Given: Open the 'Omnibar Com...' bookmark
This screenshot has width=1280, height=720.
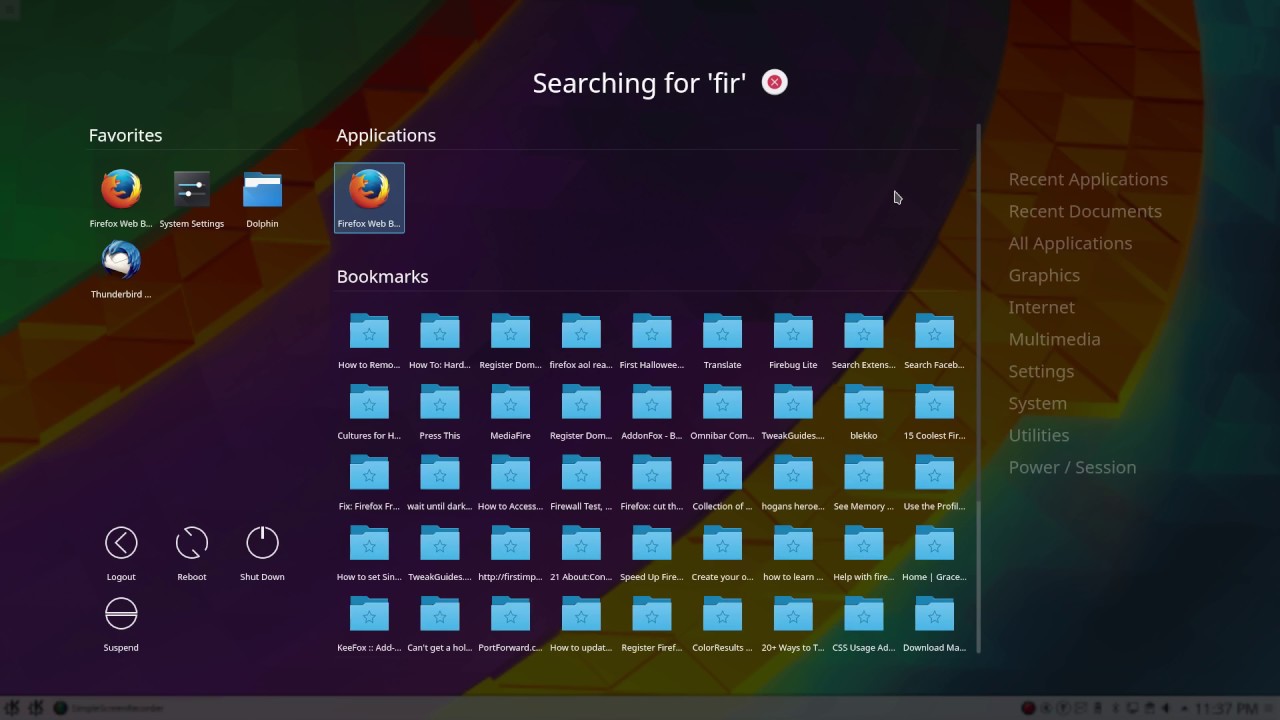Looking at the screenshot, I should pos(722,412).
